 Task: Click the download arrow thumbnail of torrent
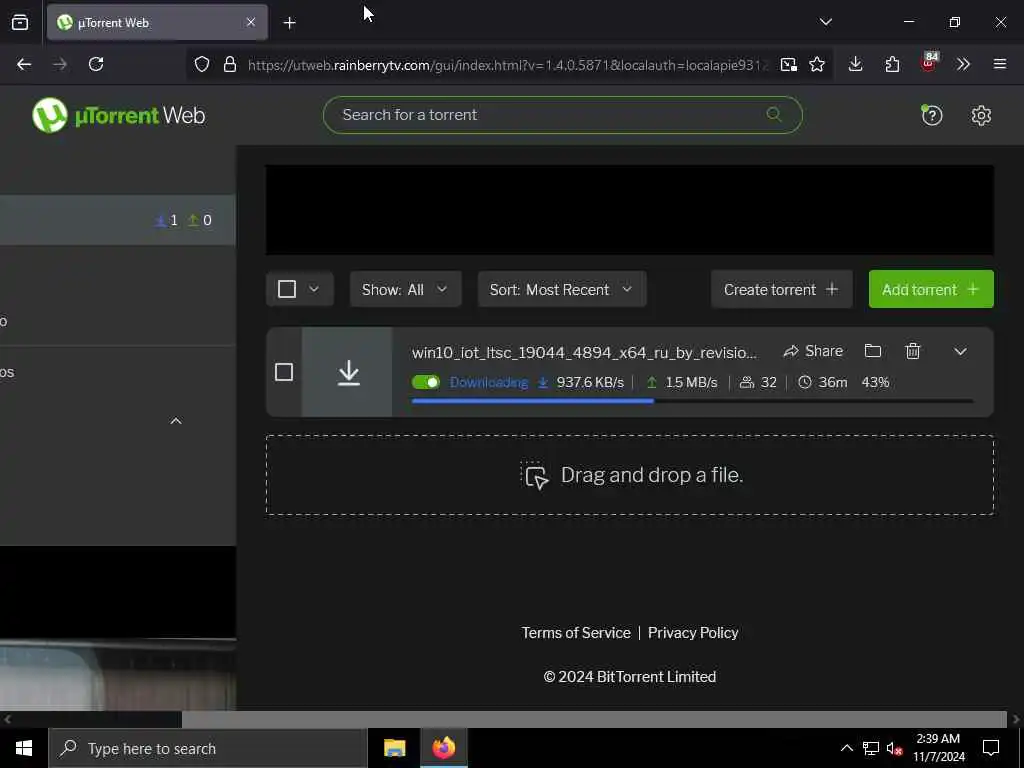click(x=347, y=372)
